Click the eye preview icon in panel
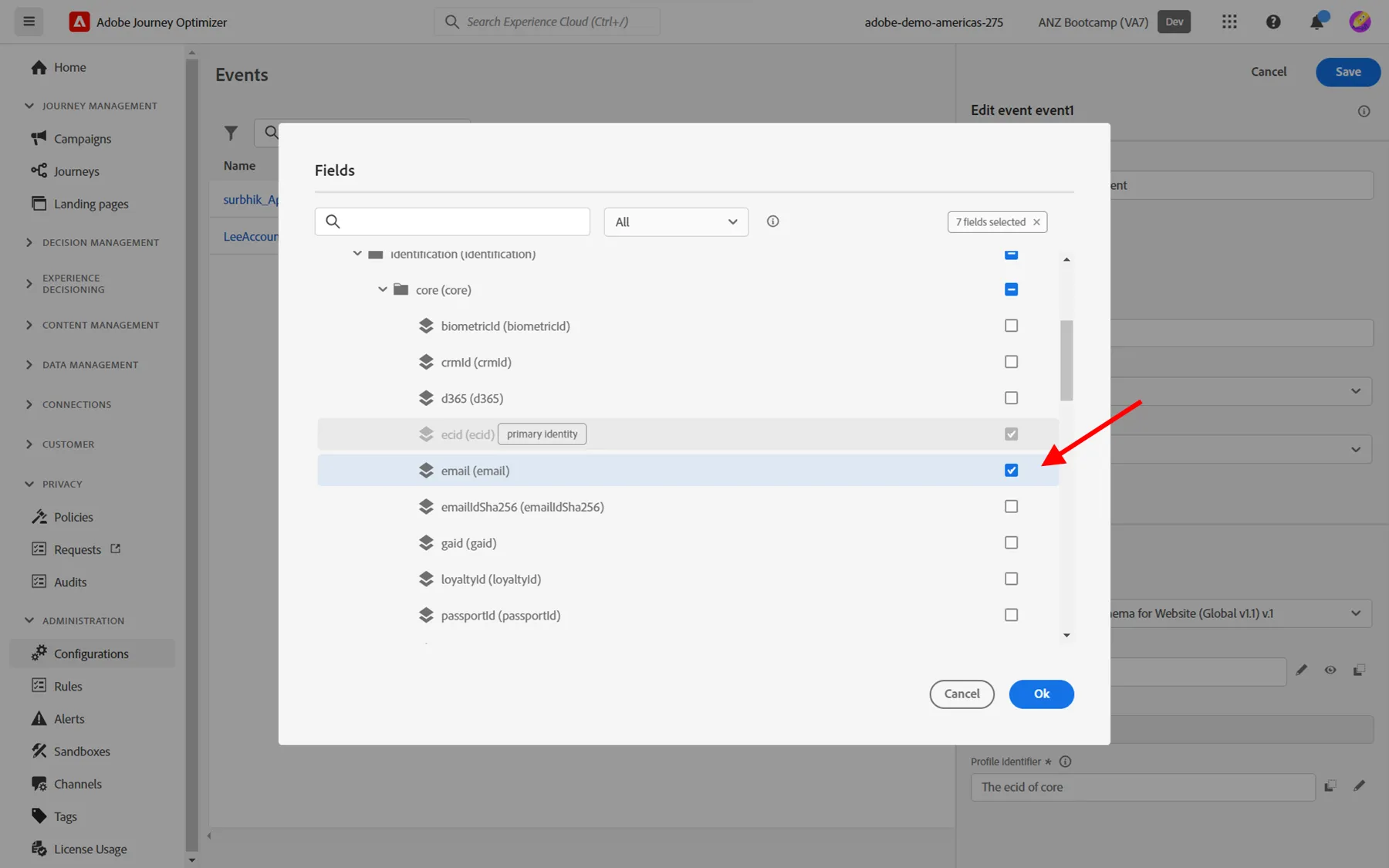The image size is (1389, 868). point(1330,670)
